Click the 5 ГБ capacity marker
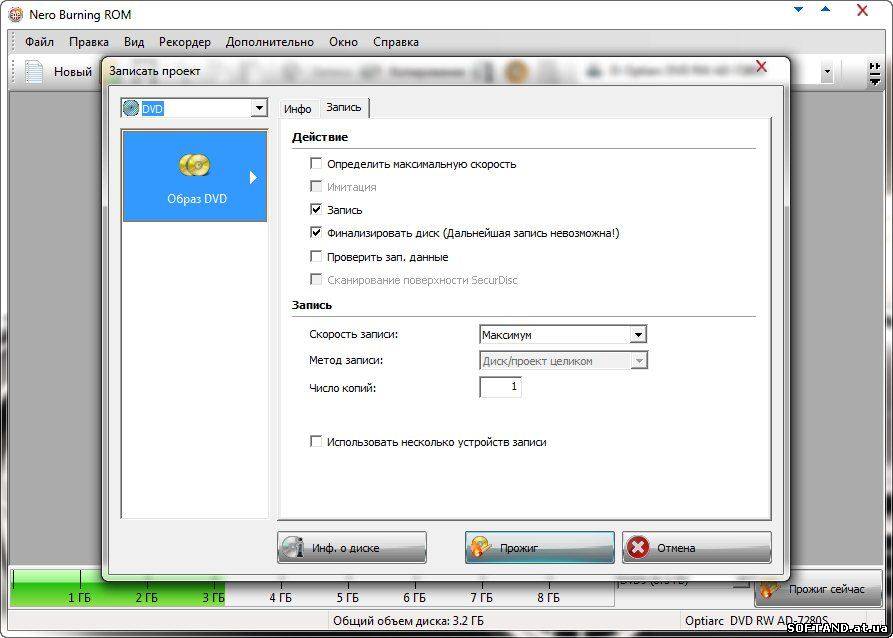Screen dimensions: 893x638 coord(347,598)
